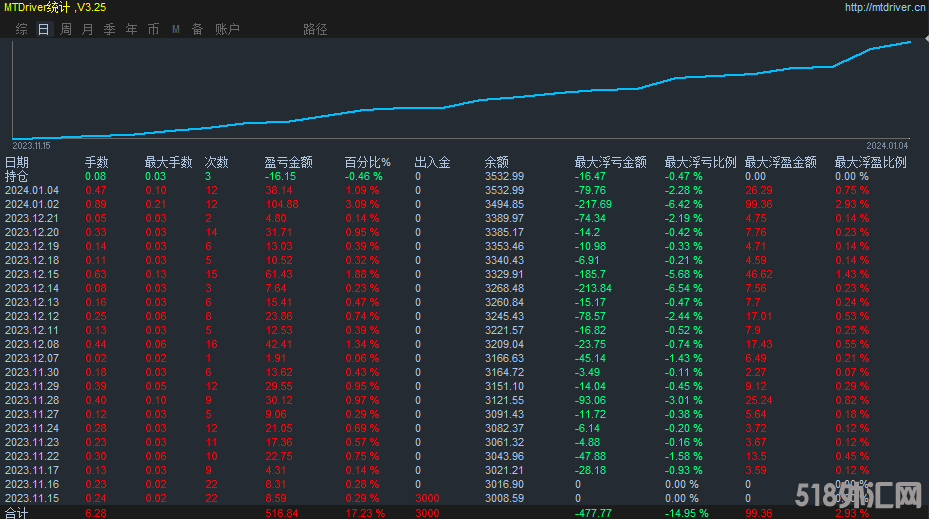Switch to the 月 monthly tab
This screenshot has height=519, width=929.
pyautogui.click(x=87, y=29)
